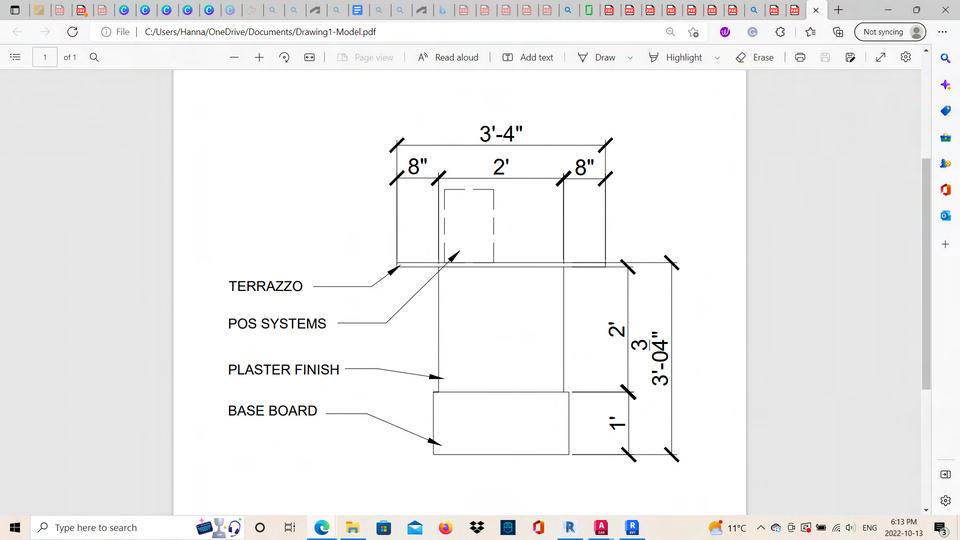Open AutoCAD from the taskbar
This screenshot has height=540, width=960.
(601, 527)
